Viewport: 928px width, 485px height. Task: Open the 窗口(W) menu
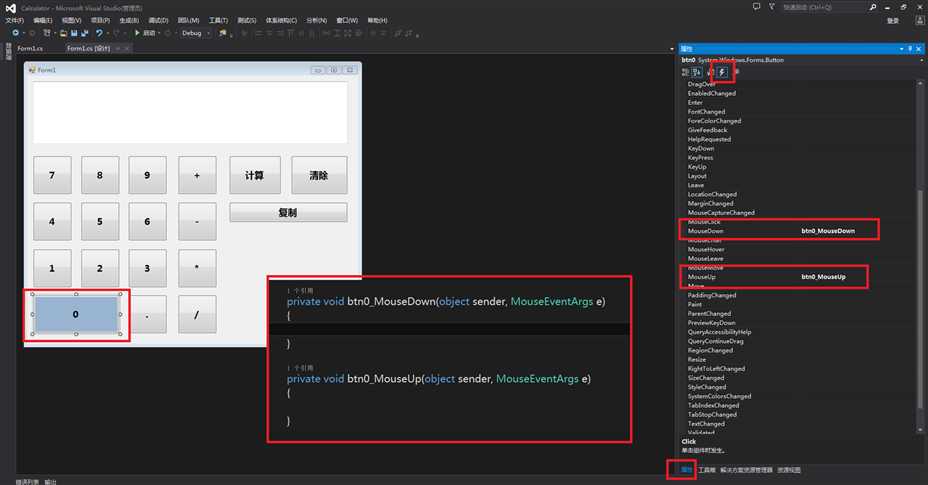[347, 20]
